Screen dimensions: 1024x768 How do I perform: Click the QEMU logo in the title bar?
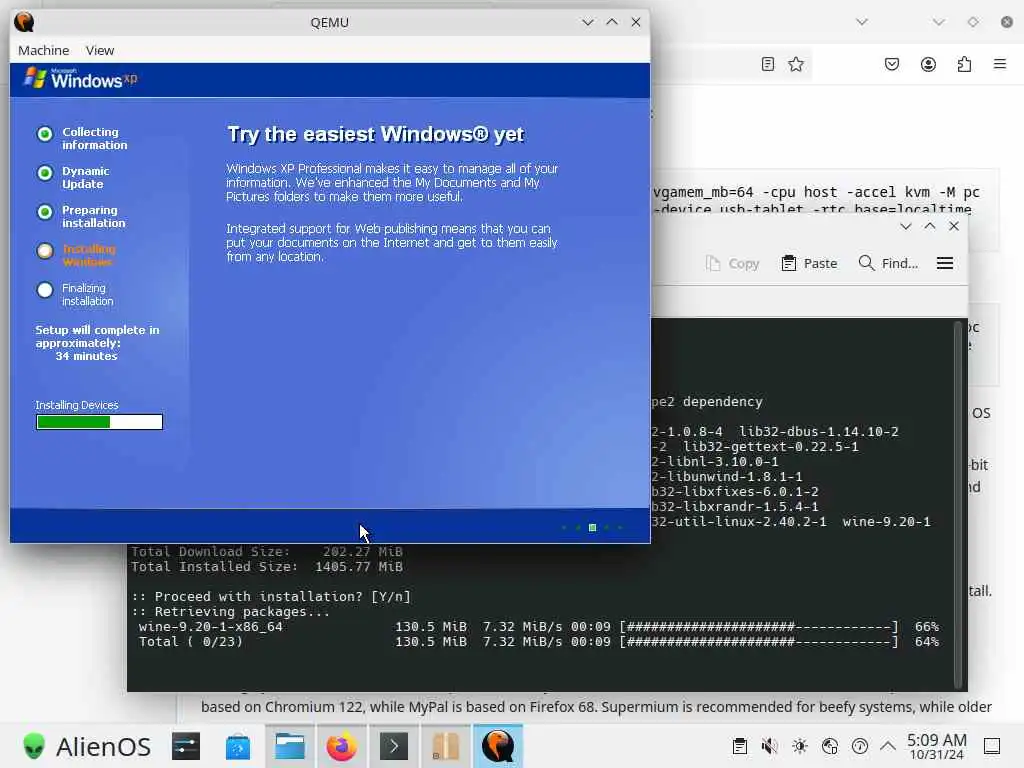24,22
